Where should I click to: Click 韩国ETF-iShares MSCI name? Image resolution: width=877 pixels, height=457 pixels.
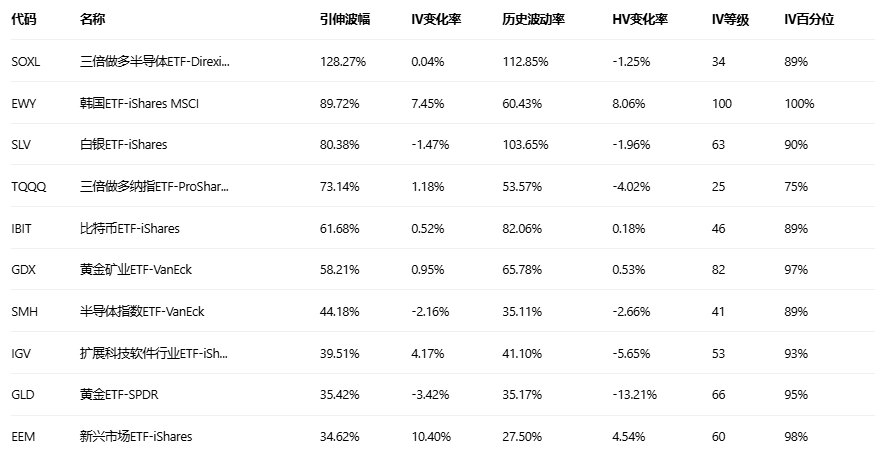[x=138, y=103]
